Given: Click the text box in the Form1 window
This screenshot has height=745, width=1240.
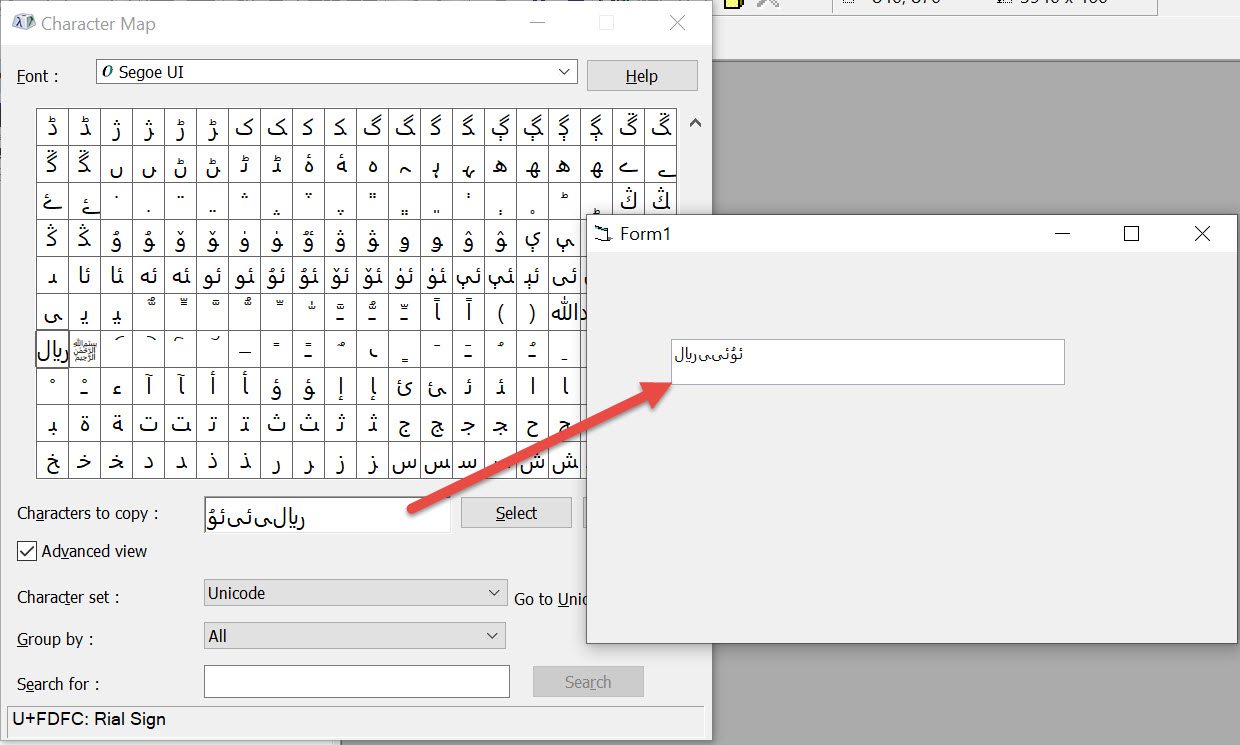Looking at the screenshot, I should (867, 361).
